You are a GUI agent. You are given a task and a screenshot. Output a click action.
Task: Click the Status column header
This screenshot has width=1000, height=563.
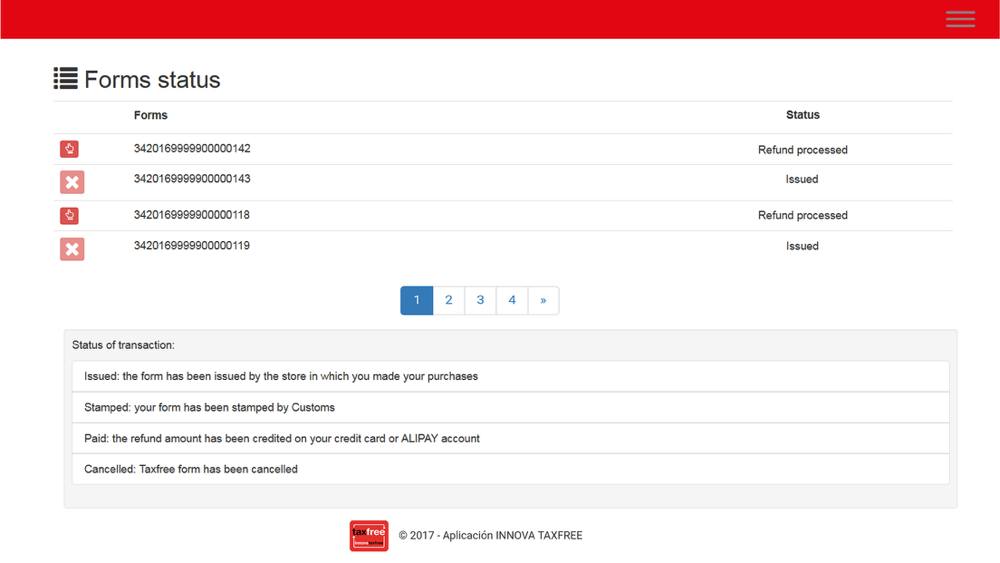(x=802, y=115)
